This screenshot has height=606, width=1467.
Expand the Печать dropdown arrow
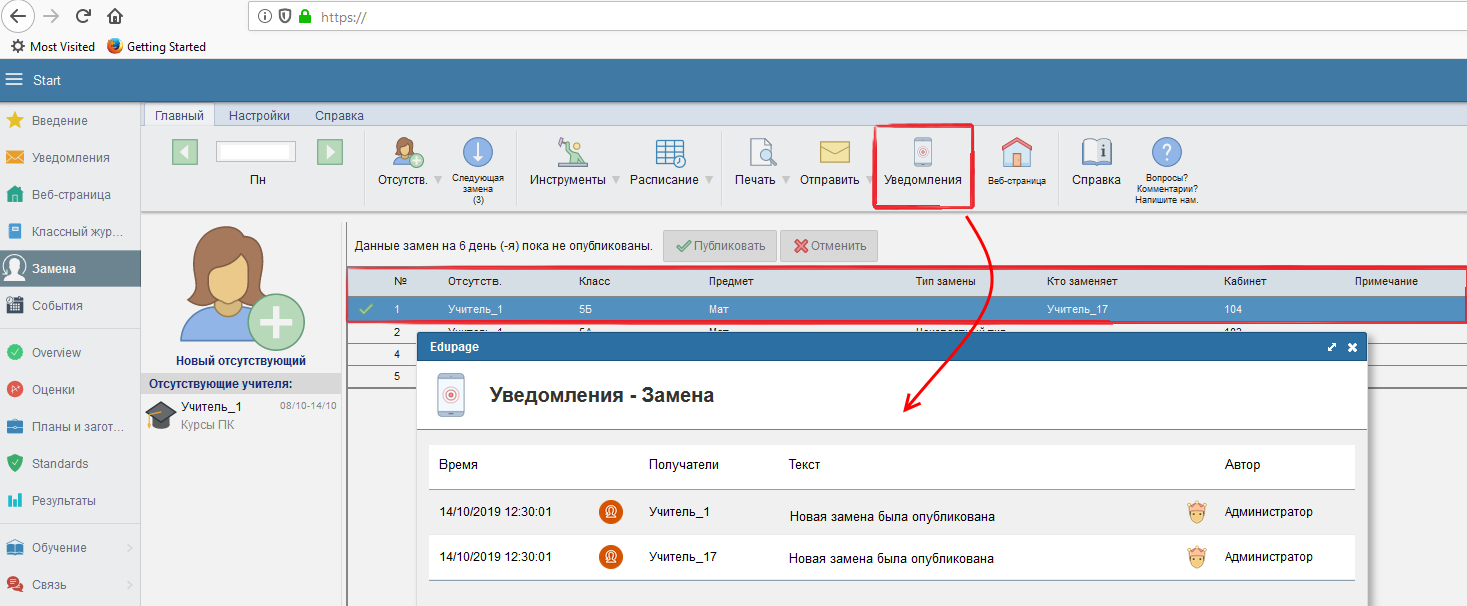coord(786,180)
